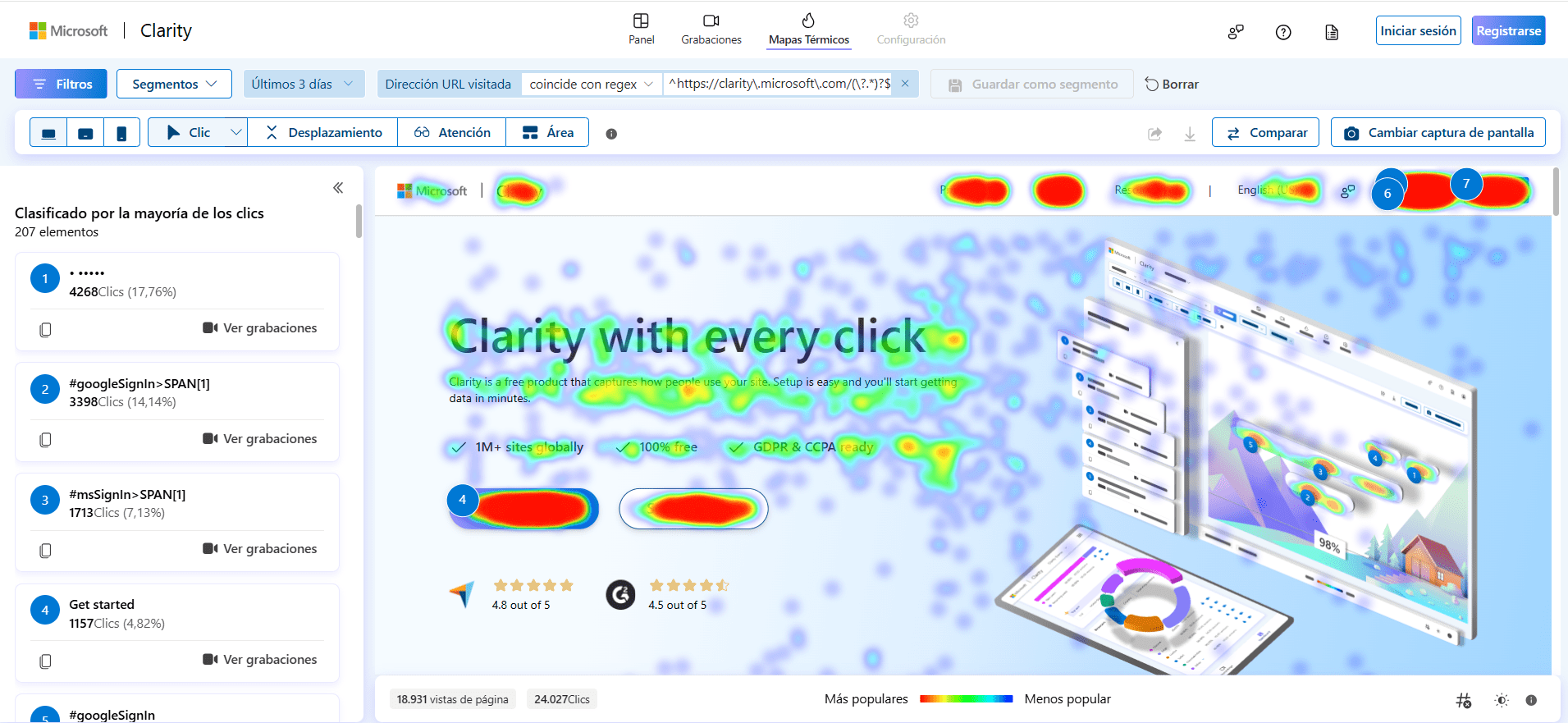Click the Capterra arrow logo in preview
This screenshot has height=723, width=1568.
(x=462, y=594)
